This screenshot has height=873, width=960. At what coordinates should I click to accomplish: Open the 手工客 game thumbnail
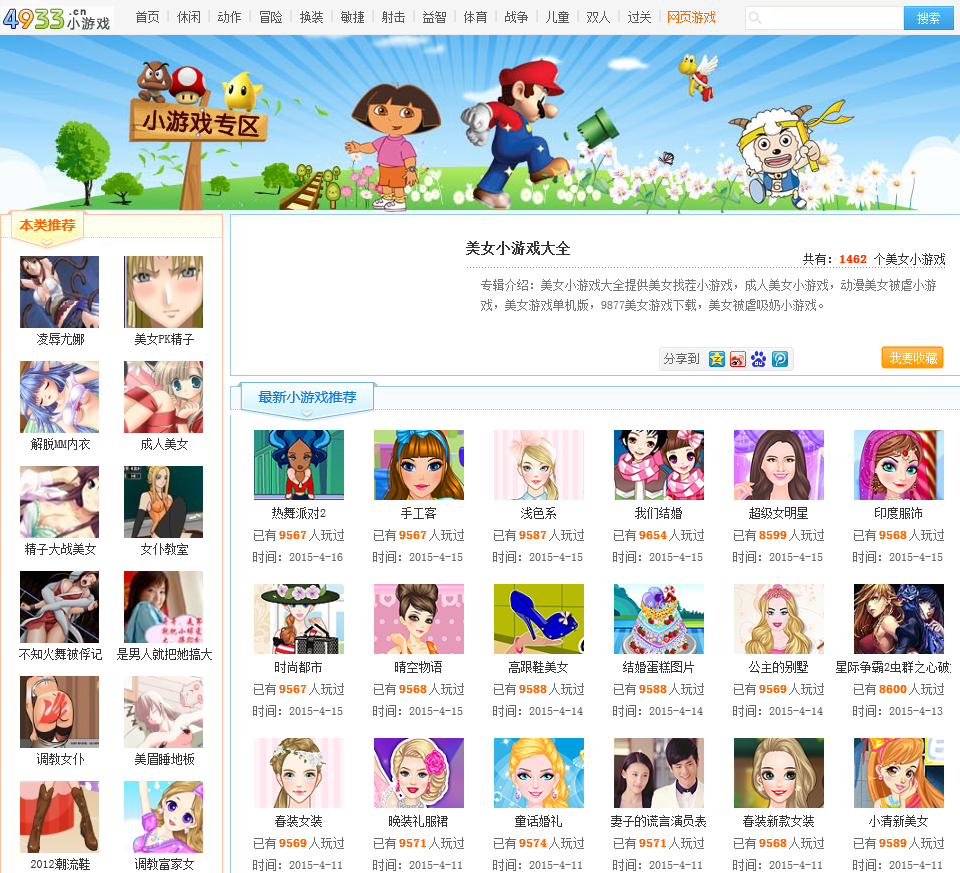pyautogui.click(x=419, y=465)
